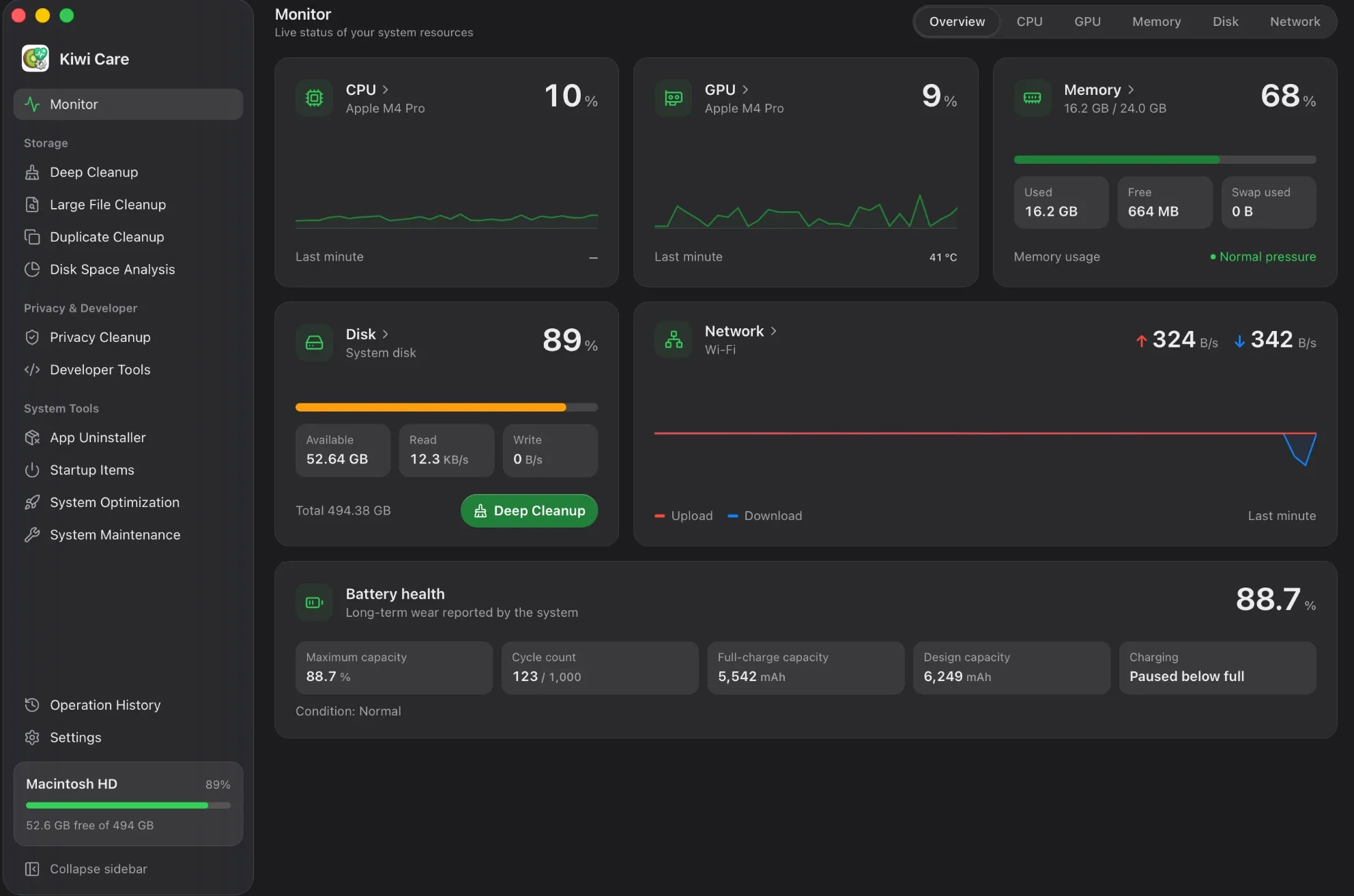This screenshot has height=896, width=1354.
Task: Switch to the CPU tab
Action: [1029, 22]
